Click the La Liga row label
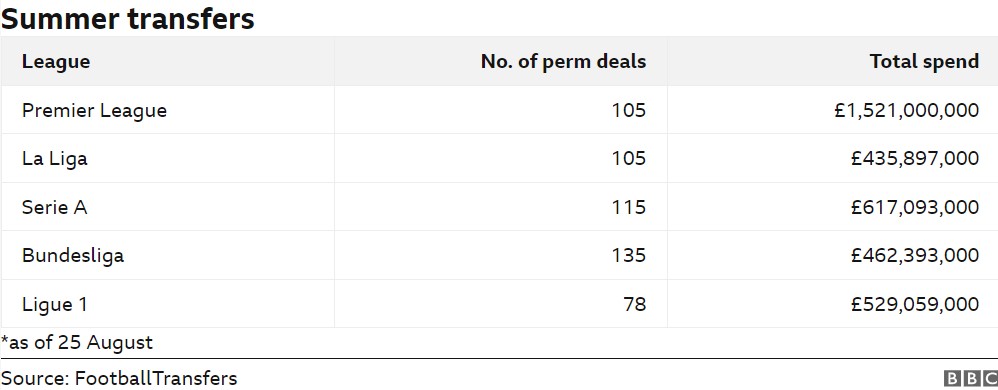998x390 pixels. pyautogui.click(x=54, y=158)
